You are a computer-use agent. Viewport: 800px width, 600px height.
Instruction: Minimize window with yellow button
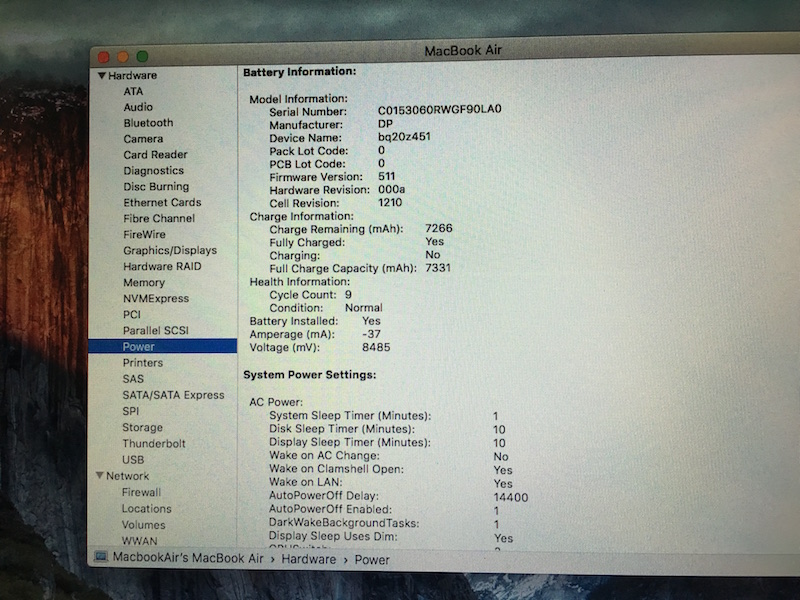[x=123, y=56]
